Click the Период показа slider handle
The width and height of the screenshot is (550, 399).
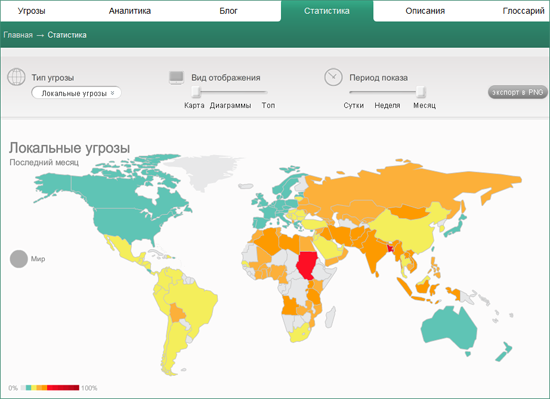point(421,92)
